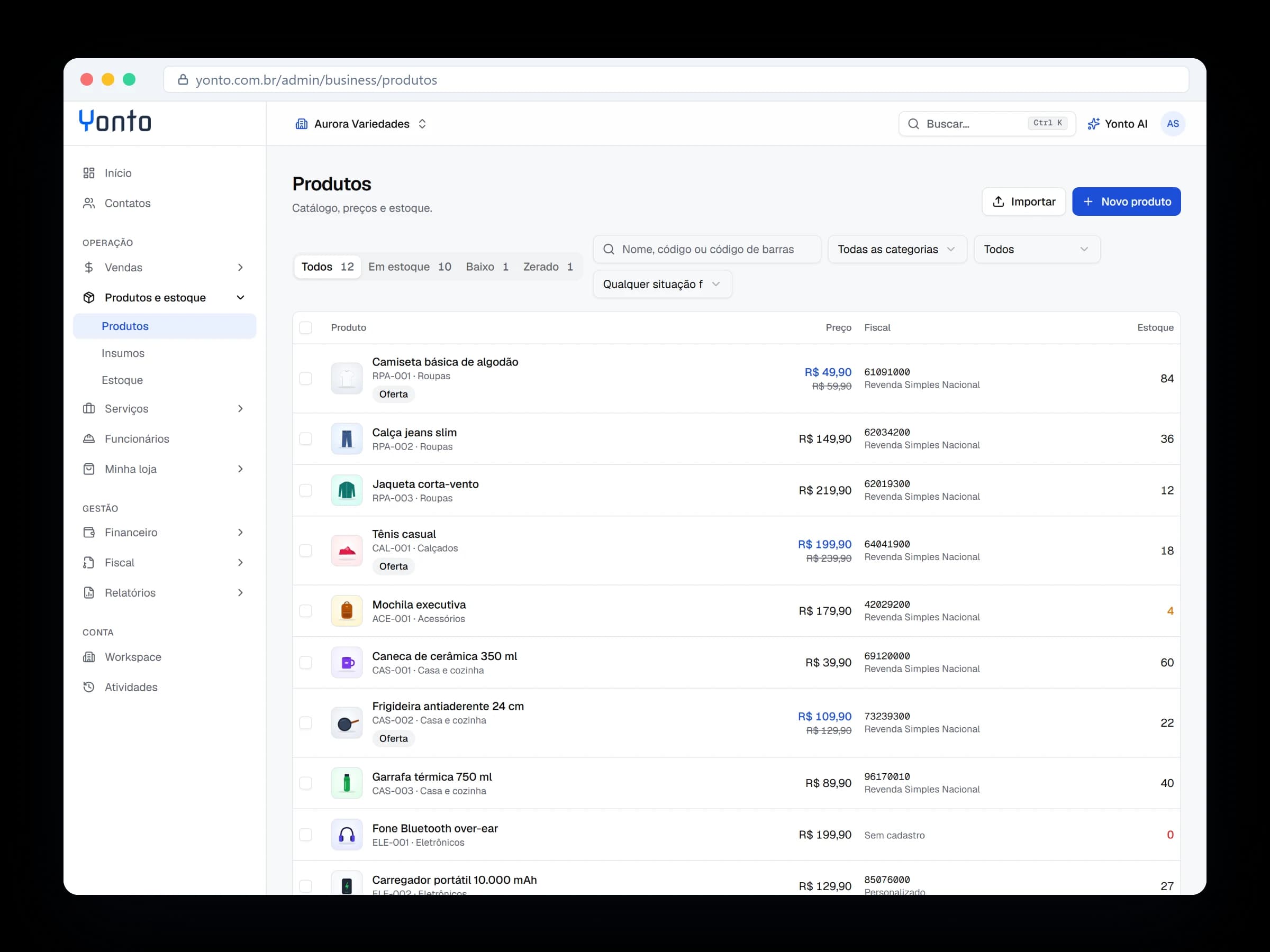Click the Relatórios document icon
This screenshot has width=1270, height=952.
click(x=88, y=593)
